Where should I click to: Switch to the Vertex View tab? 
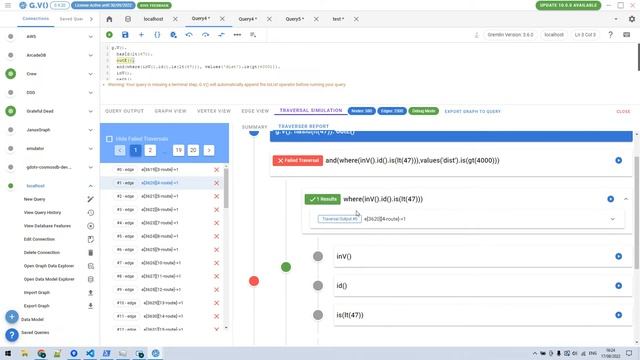pos(214,111)
